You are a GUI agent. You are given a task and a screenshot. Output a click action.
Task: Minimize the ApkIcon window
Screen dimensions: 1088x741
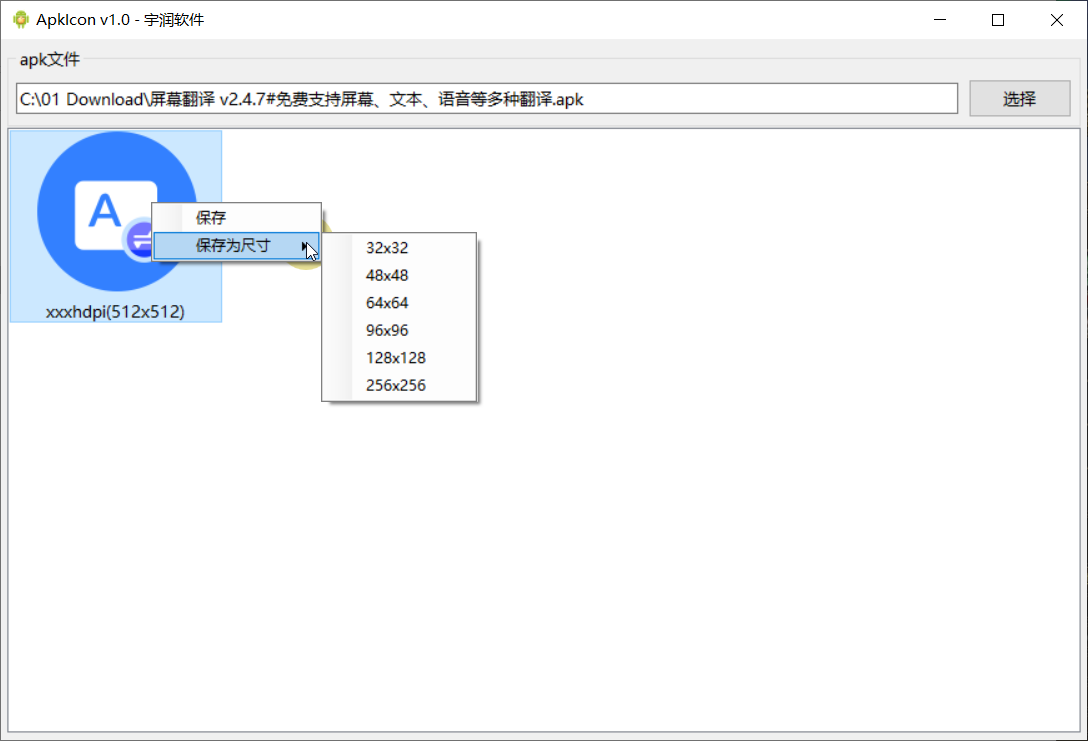click(938, 19)
